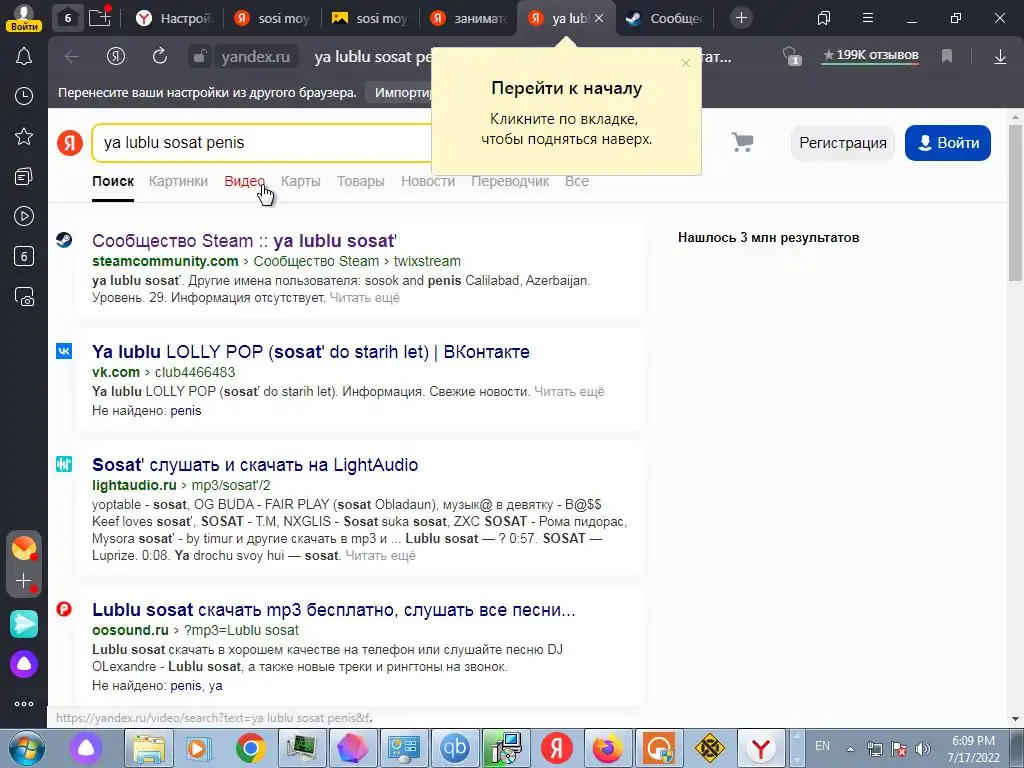Open tab count 6 icon in sidebar

pyautogui.click(x=24, y=256)
